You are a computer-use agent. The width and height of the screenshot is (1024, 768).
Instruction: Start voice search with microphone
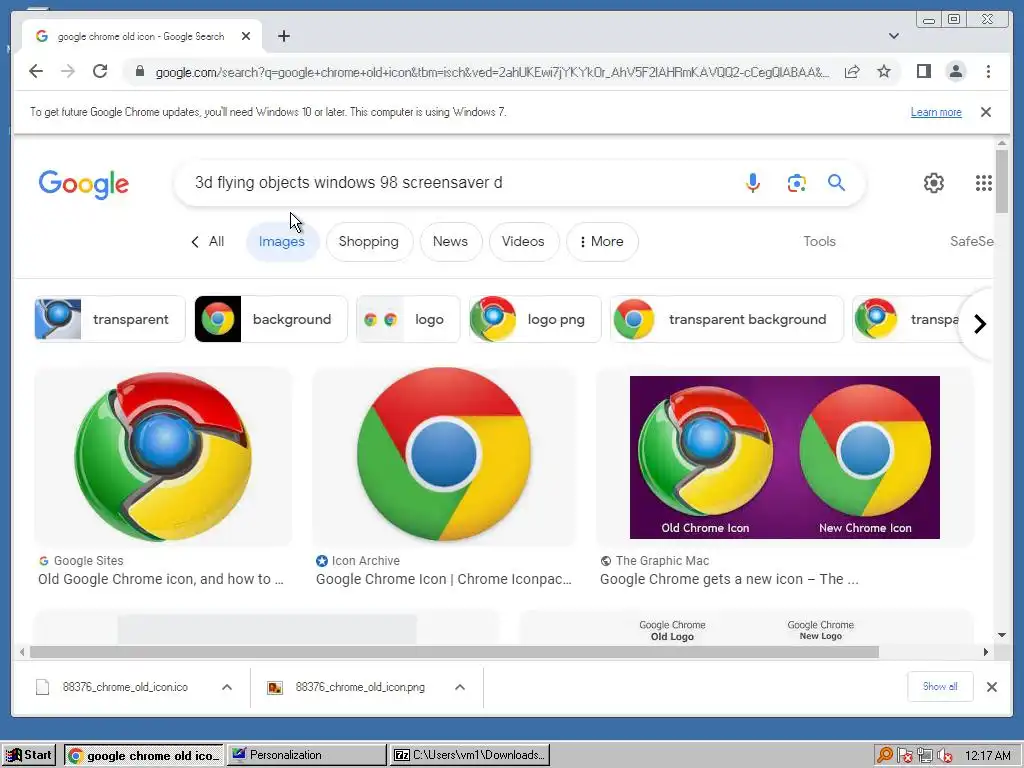753,183
